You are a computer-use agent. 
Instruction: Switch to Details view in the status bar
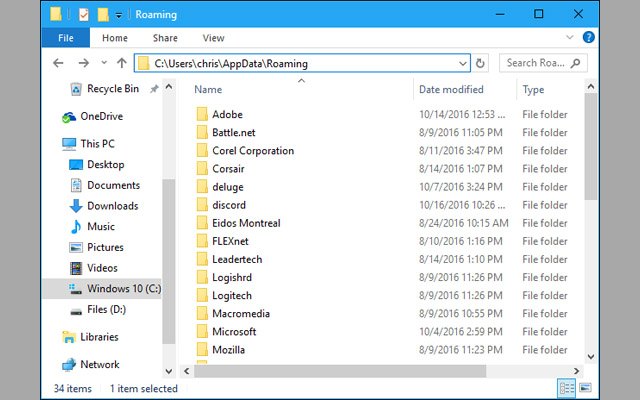click(x=567, y=388)
